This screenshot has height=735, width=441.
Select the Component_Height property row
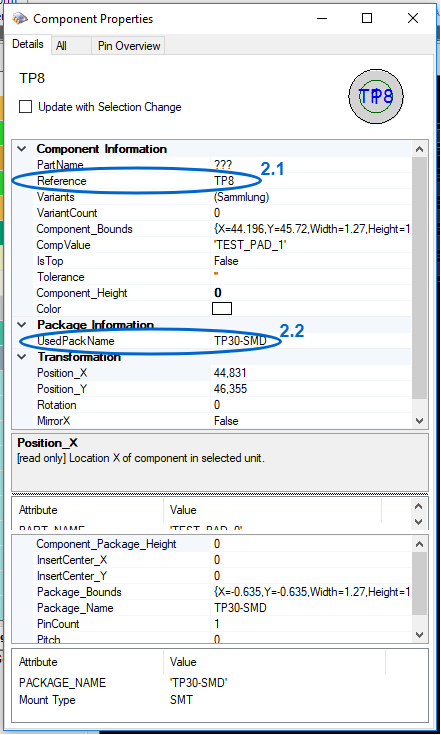tap(224, 293)
